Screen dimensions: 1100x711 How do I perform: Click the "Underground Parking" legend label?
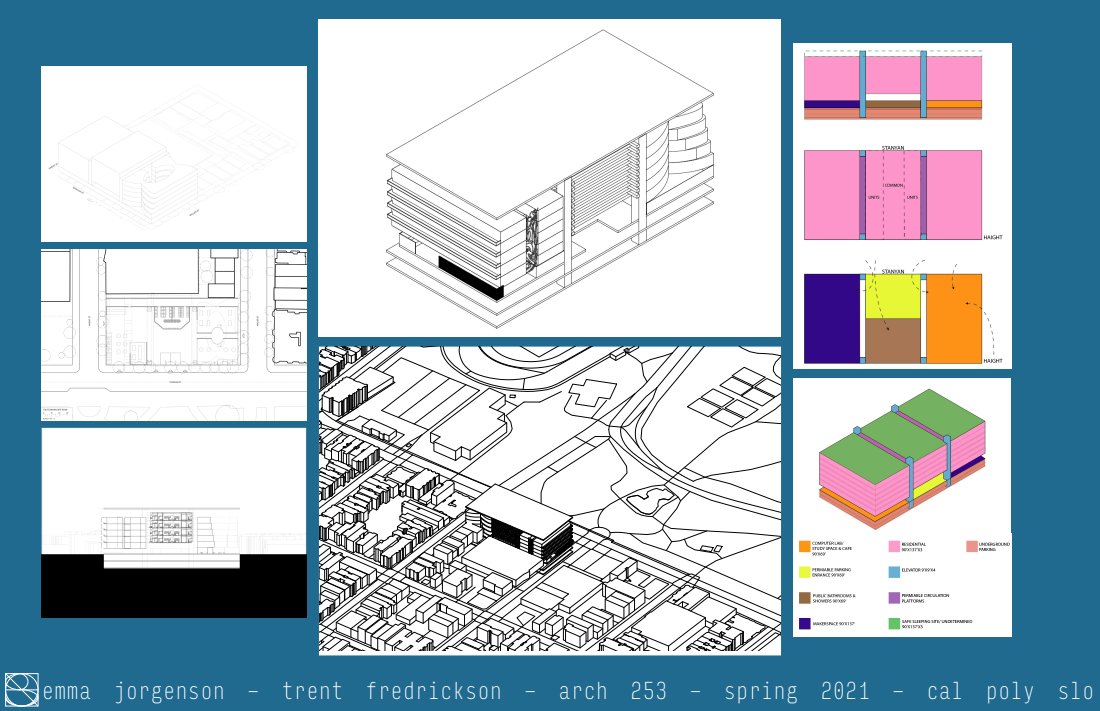(x=995, y=546)
